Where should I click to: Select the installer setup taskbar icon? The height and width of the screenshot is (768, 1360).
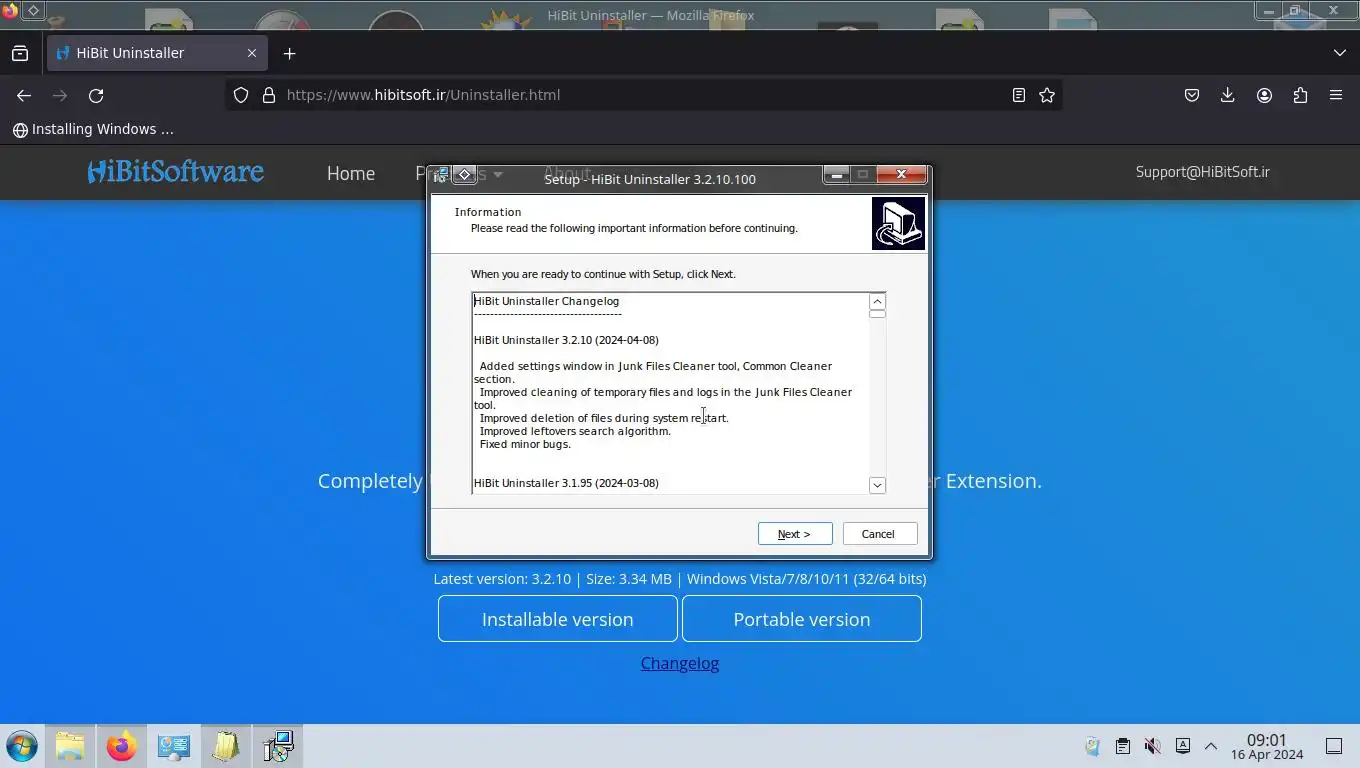[277, 746]
